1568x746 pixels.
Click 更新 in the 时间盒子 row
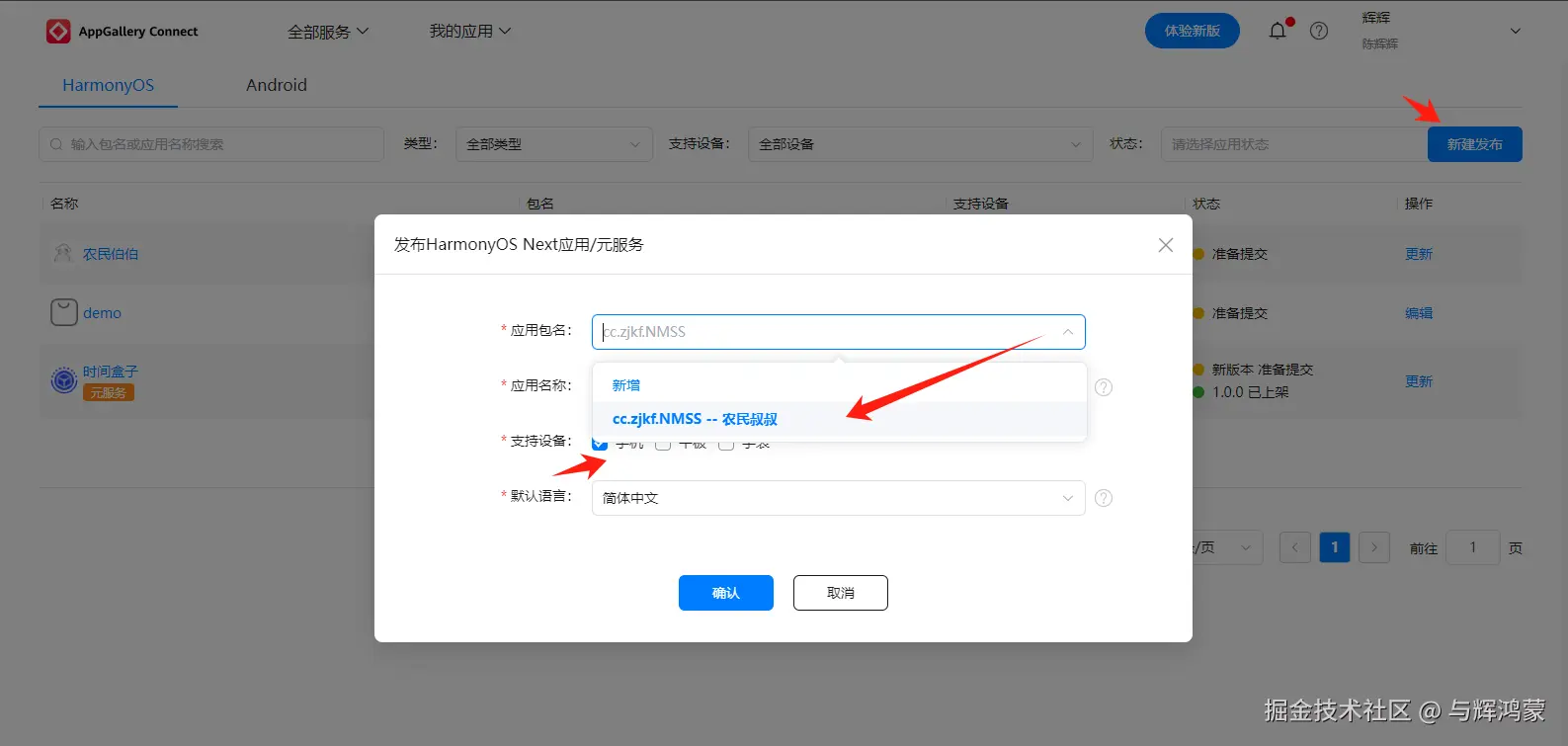coord(1419,381)
